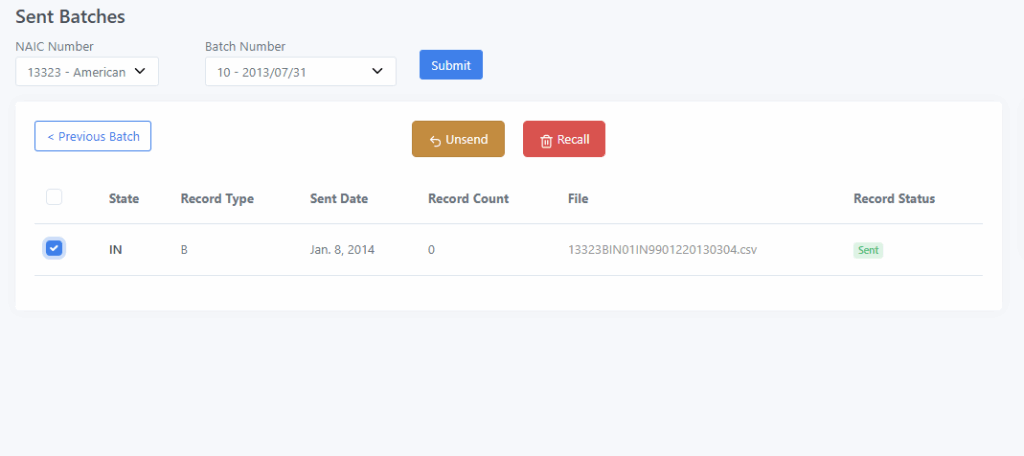Open the NAIC Number dropdown
Viewport: 1024px width, 456px height.
[87, 72]
